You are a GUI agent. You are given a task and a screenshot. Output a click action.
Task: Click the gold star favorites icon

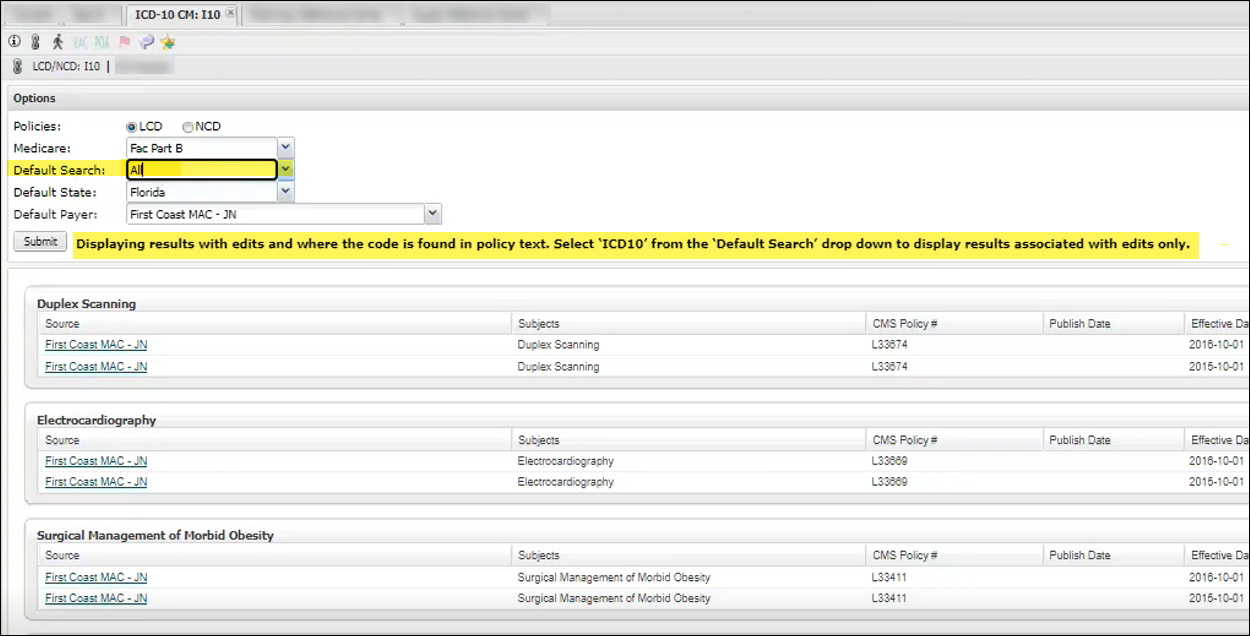click(x=167, y=42)
